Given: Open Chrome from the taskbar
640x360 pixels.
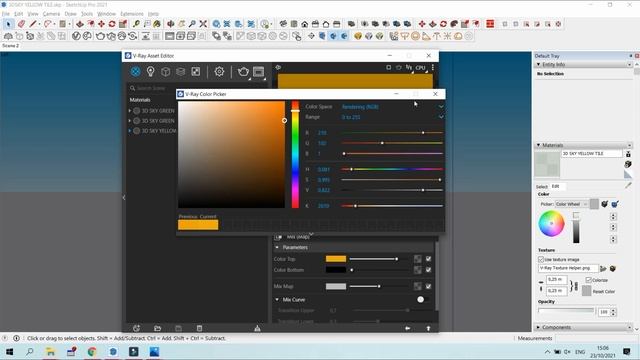Looking at the screenshot, I should (92, 351).
